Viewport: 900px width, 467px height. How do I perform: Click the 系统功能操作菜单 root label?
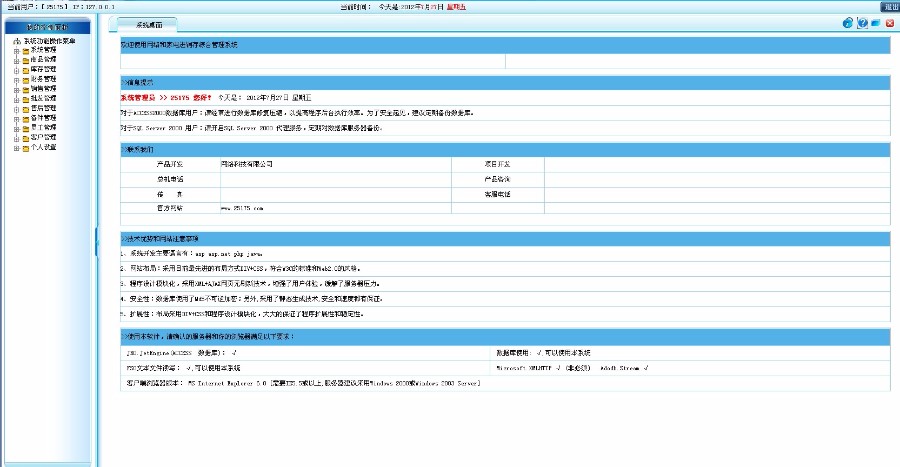tap(49, 41)
